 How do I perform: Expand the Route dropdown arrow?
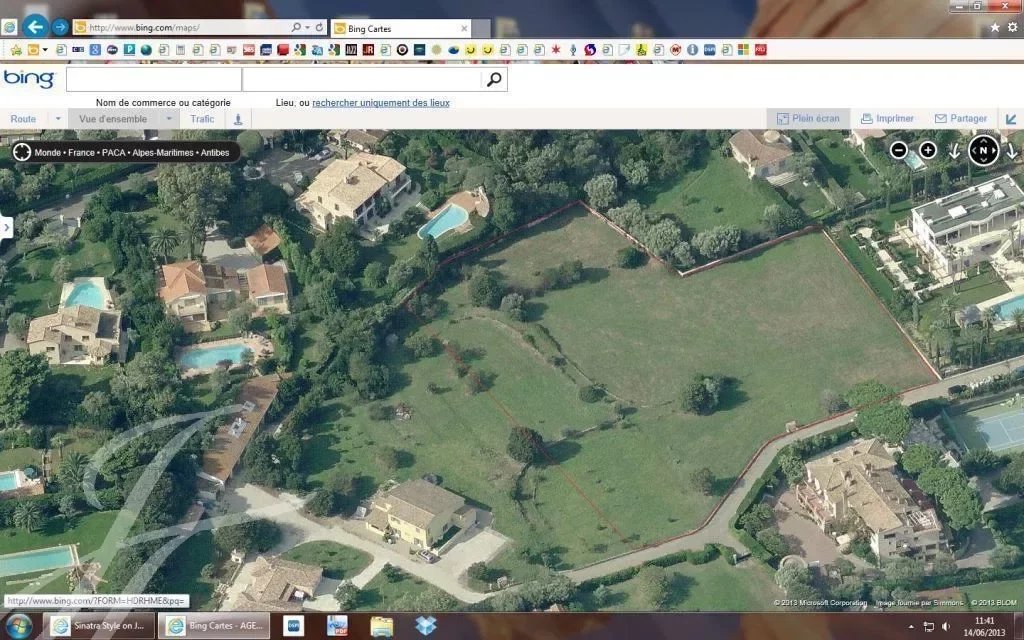coord(57,119)
